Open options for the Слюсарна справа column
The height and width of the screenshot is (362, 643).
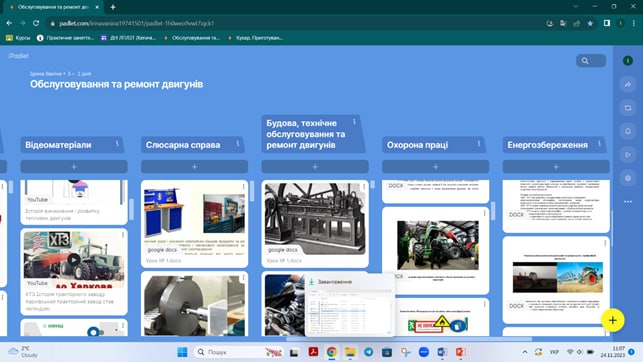(238, 143)
